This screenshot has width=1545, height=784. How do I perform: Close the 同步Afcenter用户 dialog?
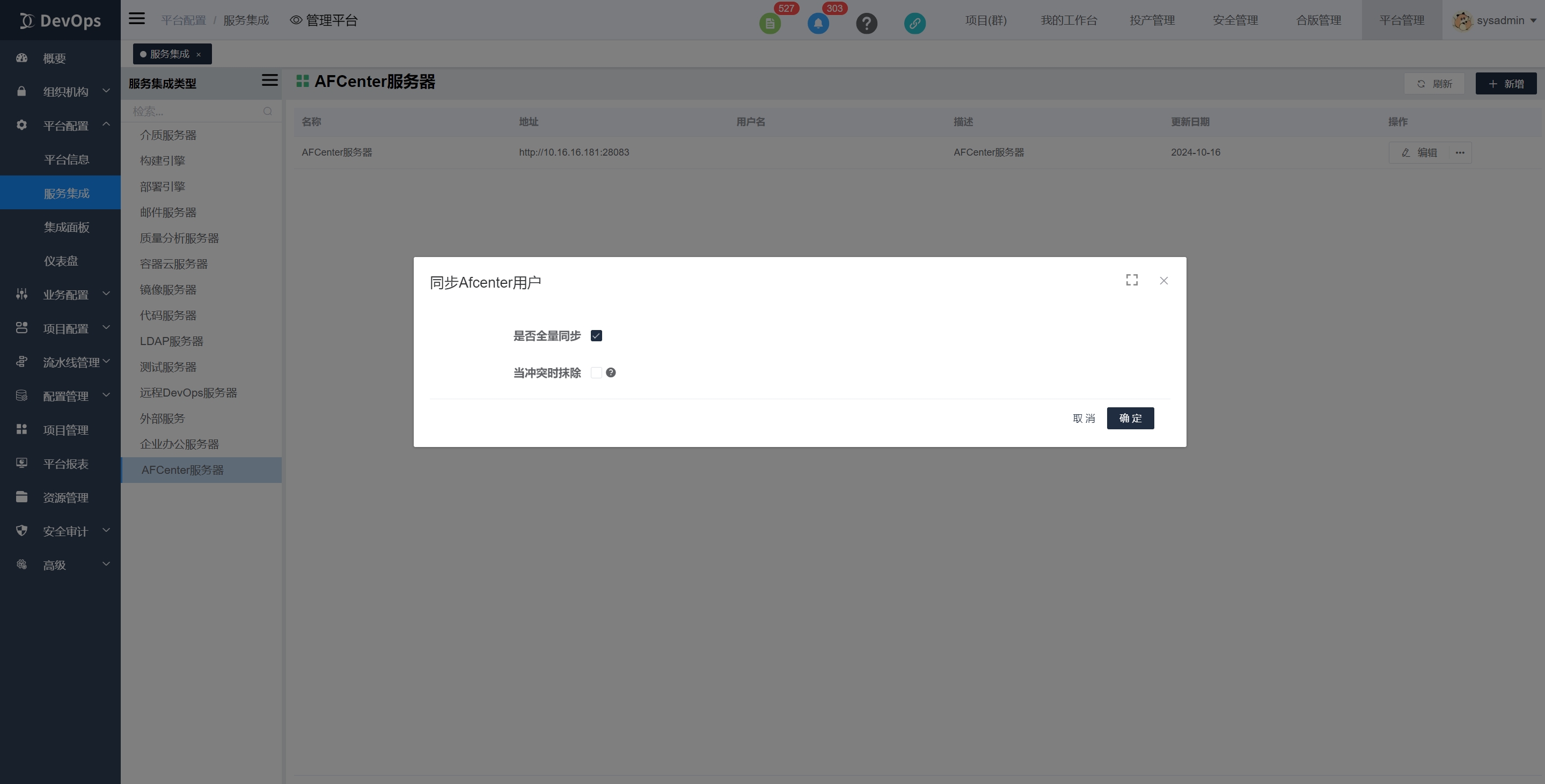click(x=1163, y=281)
